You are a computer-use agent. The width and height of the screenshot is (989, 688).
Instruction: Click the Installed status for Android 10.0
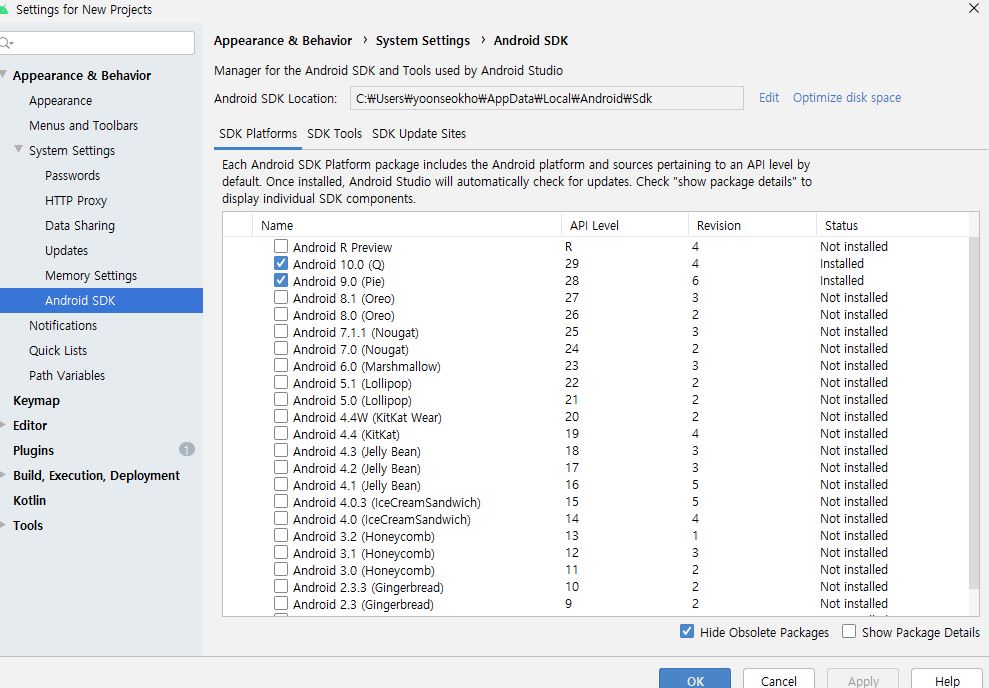(x=841, y=264)
